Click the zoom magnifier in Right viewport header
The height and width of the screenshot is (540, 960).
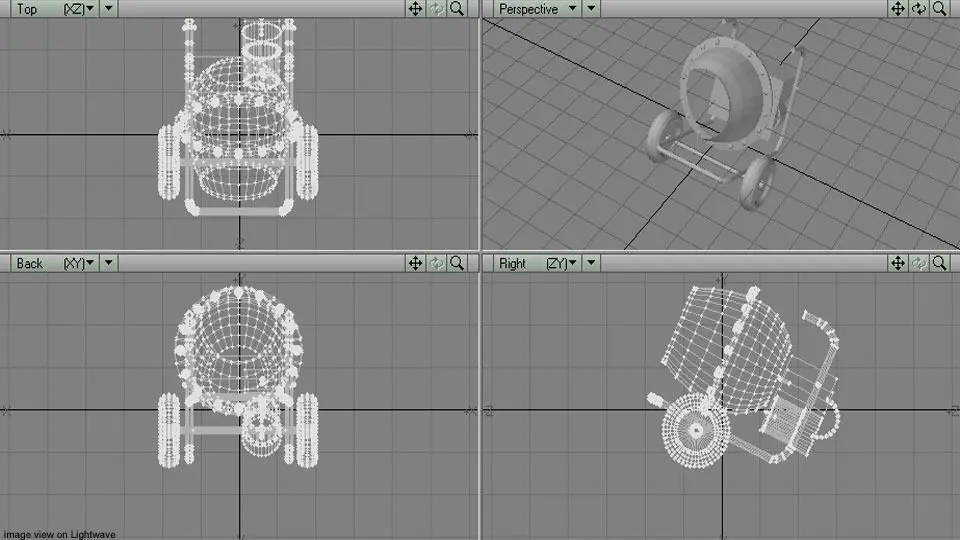(x=939, y=263)
